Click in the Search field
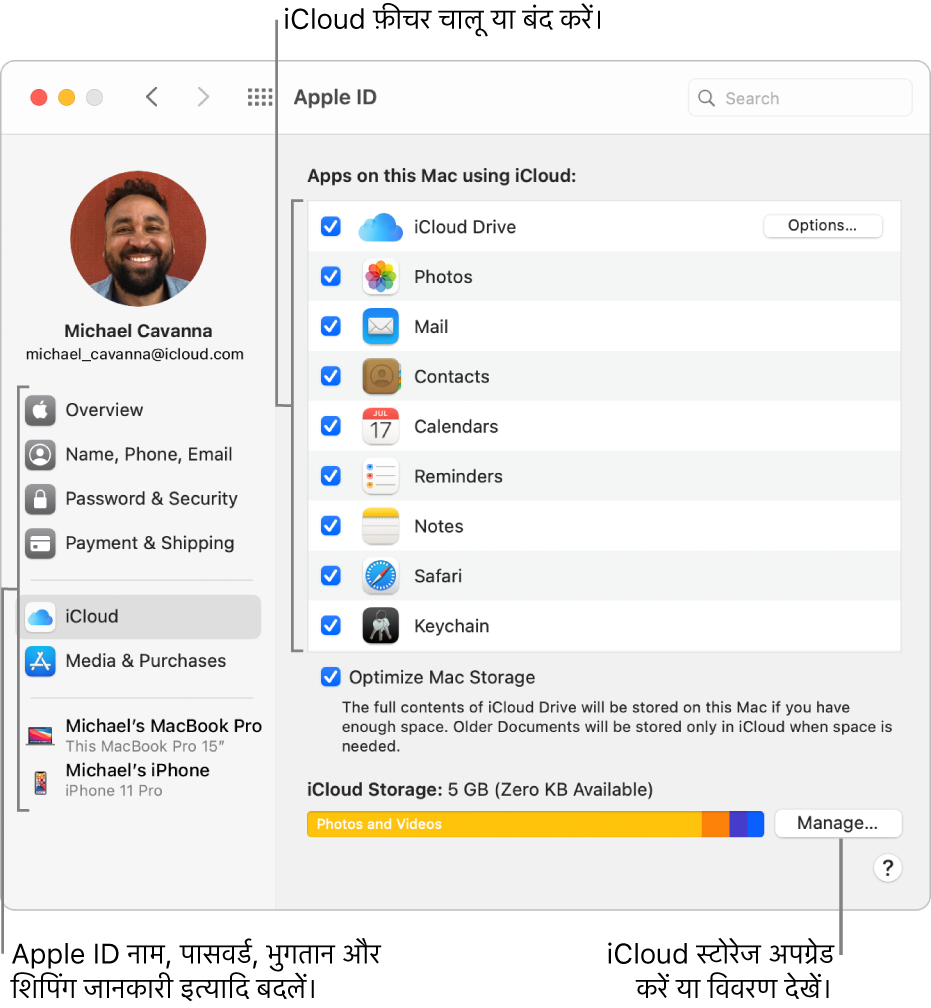The height and width of the screenshot is (1008, 931). tap(800, 98)
